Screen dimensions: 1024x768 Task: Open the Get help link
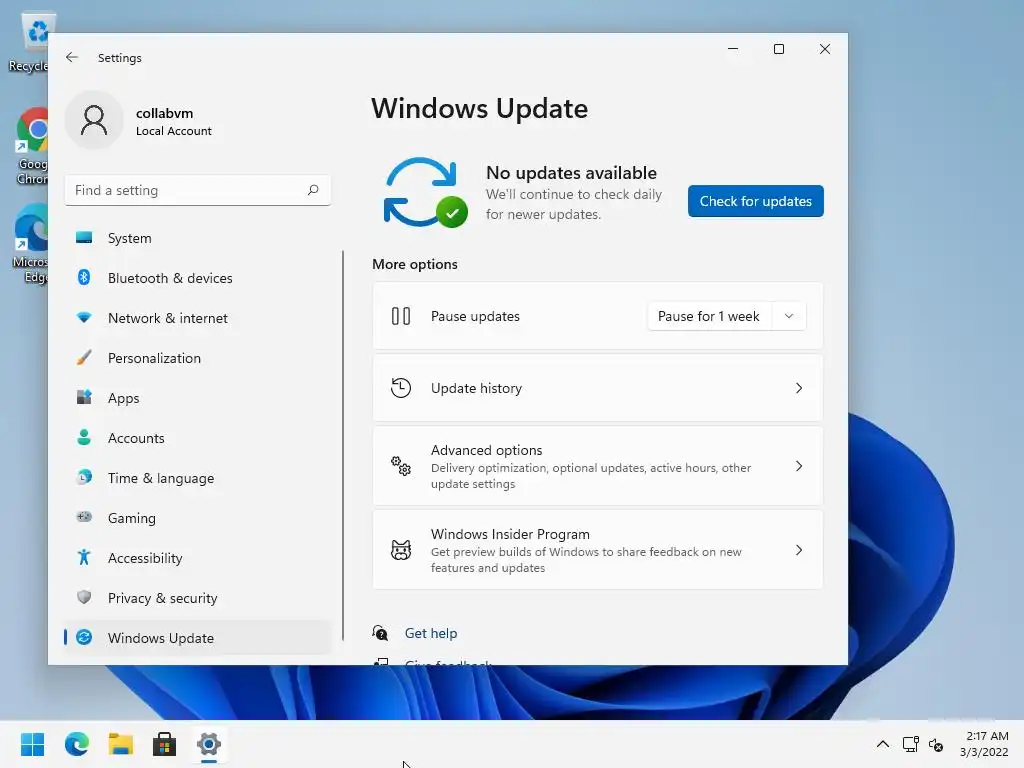point(431,633)
